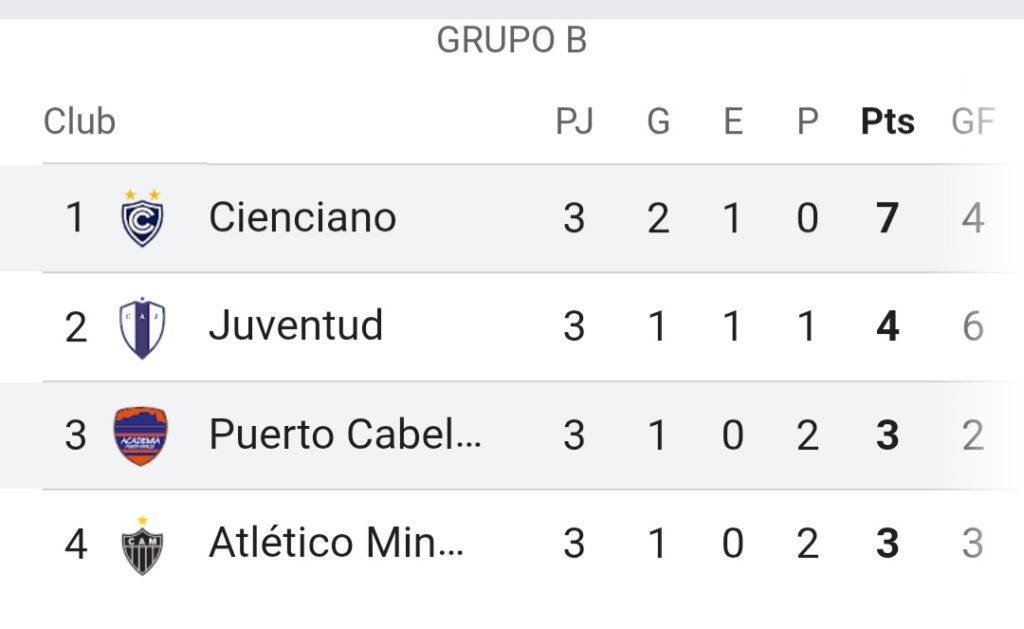
Task: Click the Atlético Mineiro crest icon
Action: [x=142, y=545]
